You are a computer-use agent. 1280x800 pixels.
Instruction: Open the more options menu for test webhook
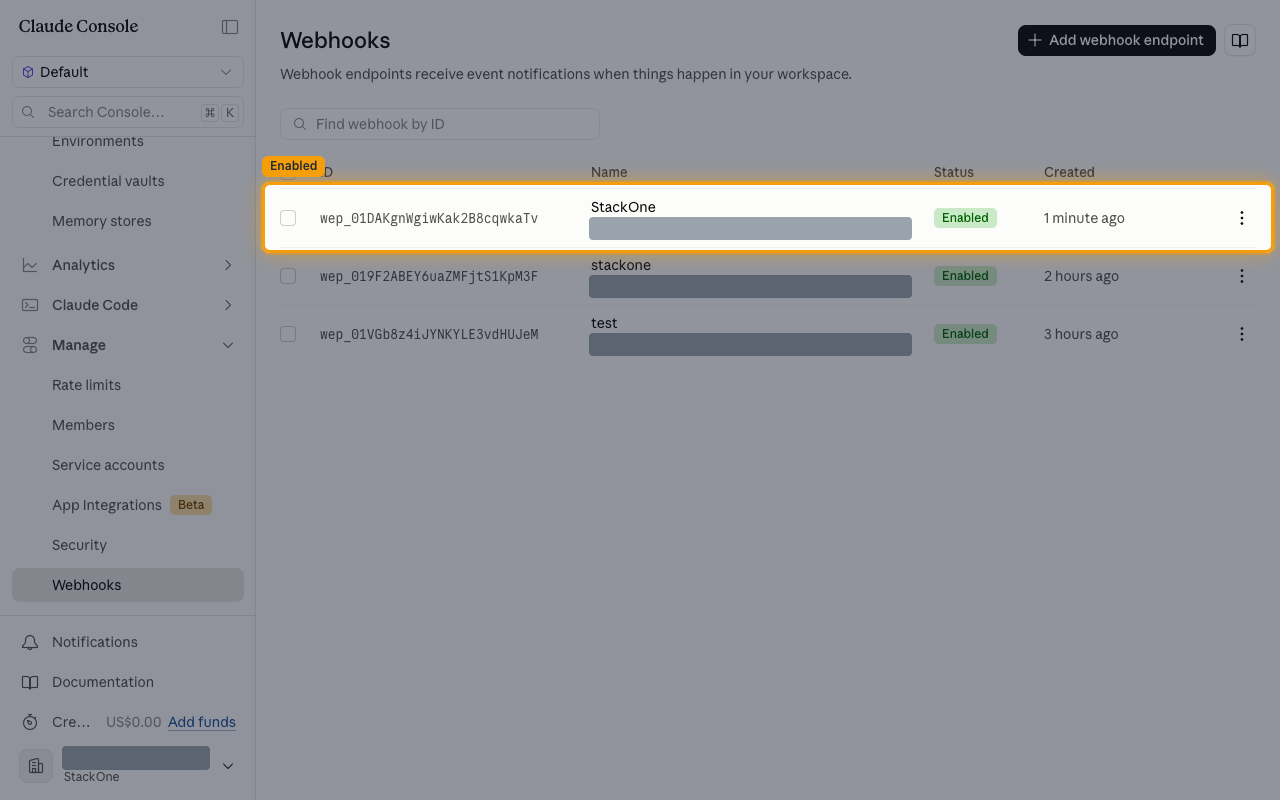(1242, 334)
